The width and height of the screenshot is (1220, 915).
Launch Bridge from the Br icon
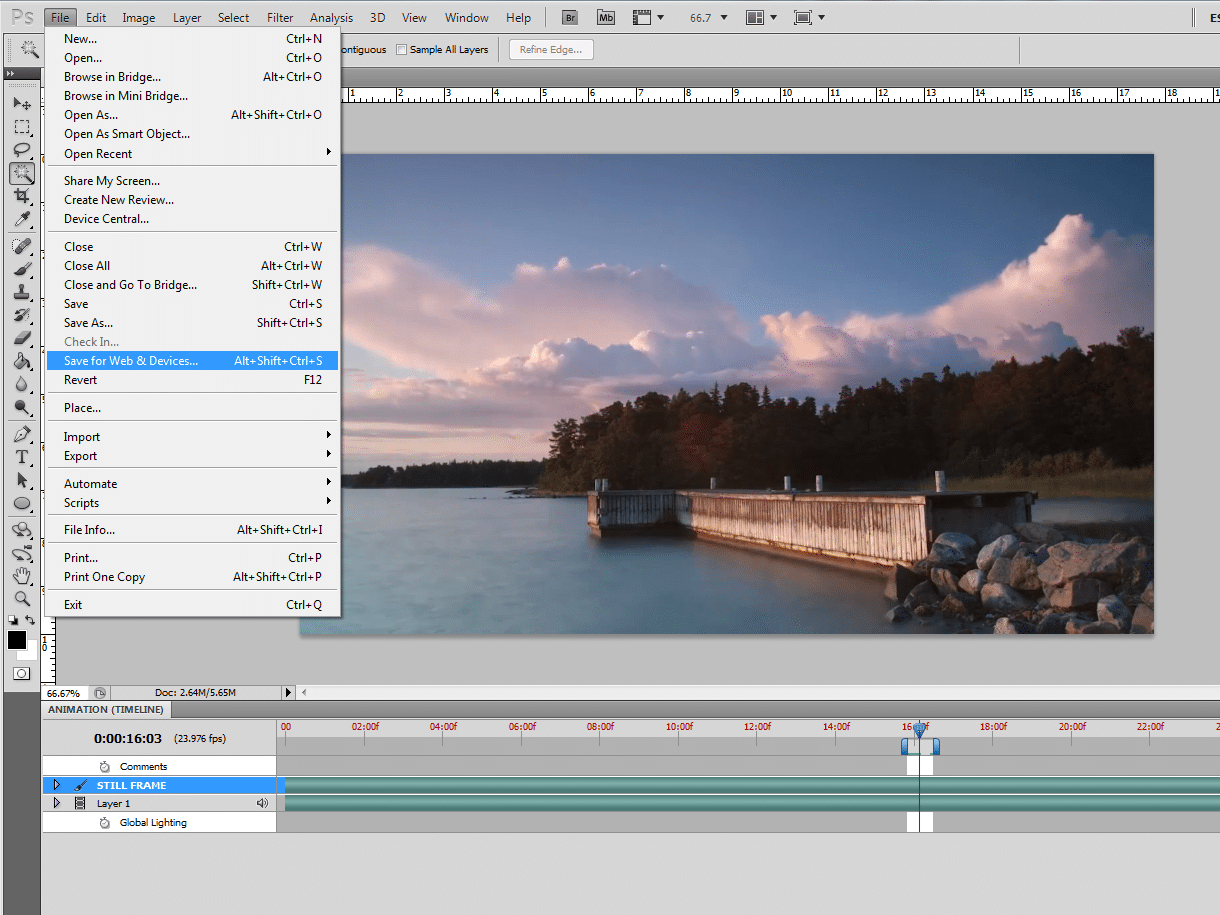570,17
